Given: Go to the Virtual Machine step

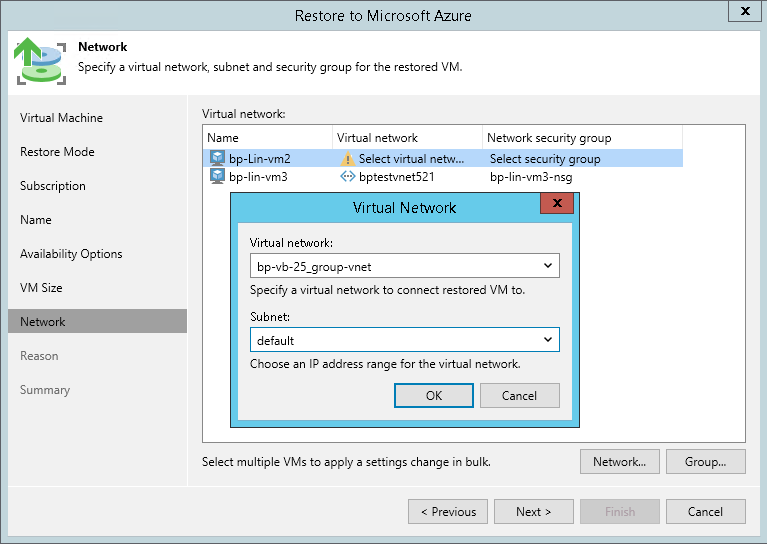Looking at the screenshot, I should tap(61, 118).
